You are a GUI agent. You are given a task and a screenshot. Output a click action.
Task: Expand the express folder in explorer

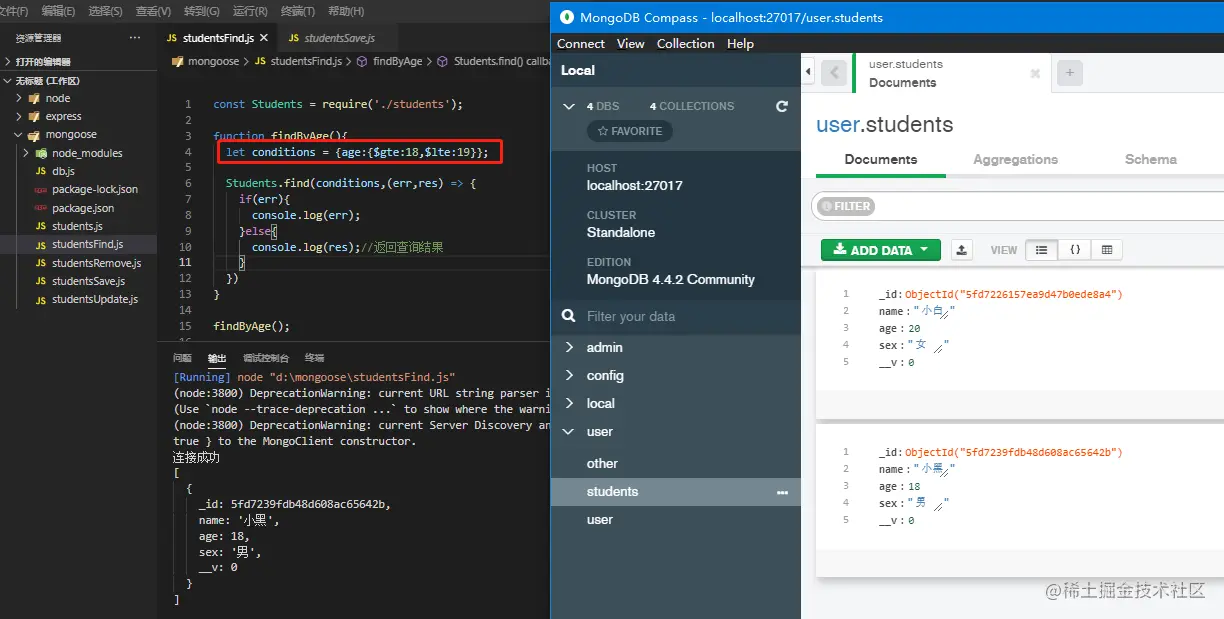pyautogui.click(x=19, y=116)
